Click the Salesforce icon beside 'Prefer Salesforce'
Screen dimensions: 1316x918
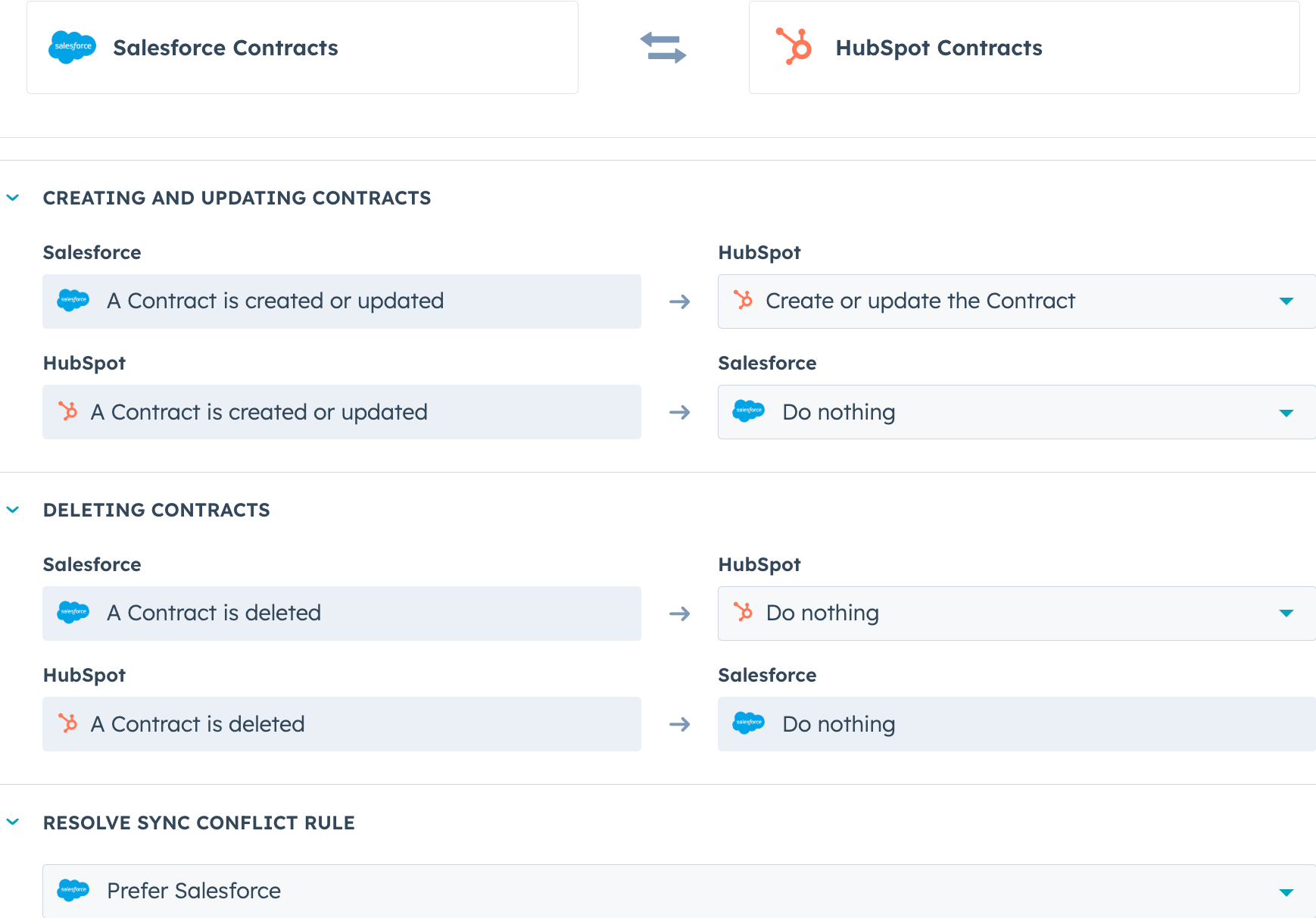[x=73, y=891]
